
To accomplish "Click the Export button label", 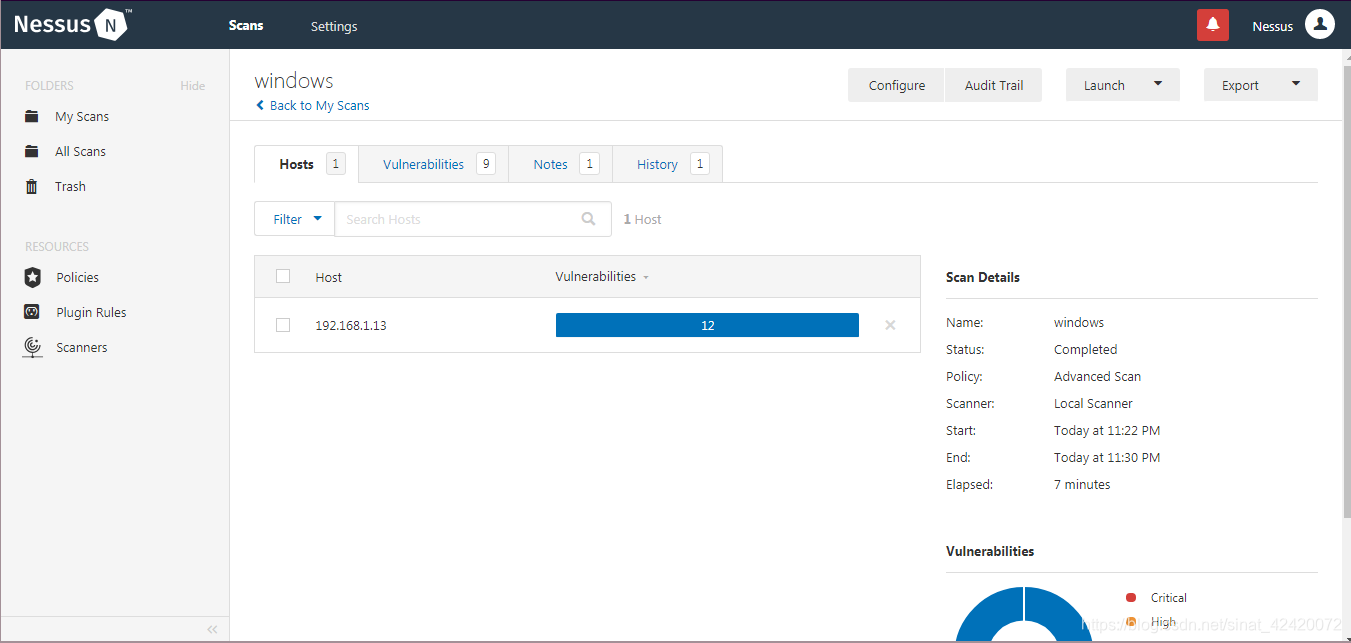I will tap(1240, 85).
